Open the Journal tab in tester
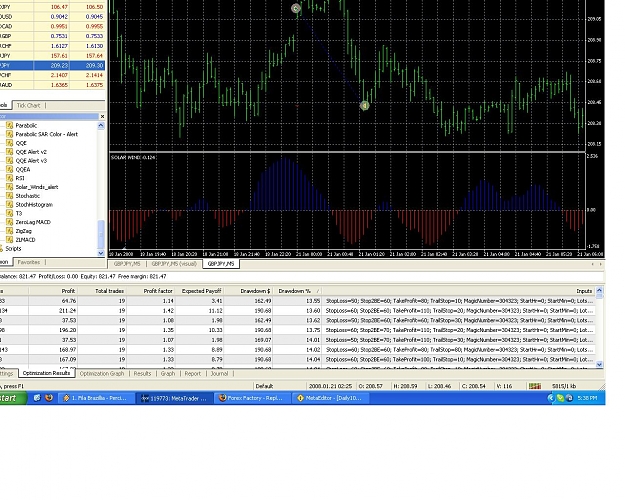 pos(219,374)
